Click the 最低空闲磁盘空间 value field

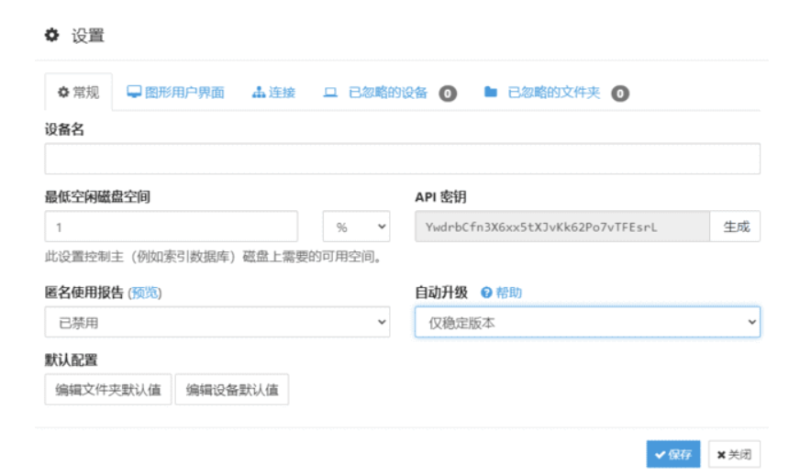click(x=171, y=227)
